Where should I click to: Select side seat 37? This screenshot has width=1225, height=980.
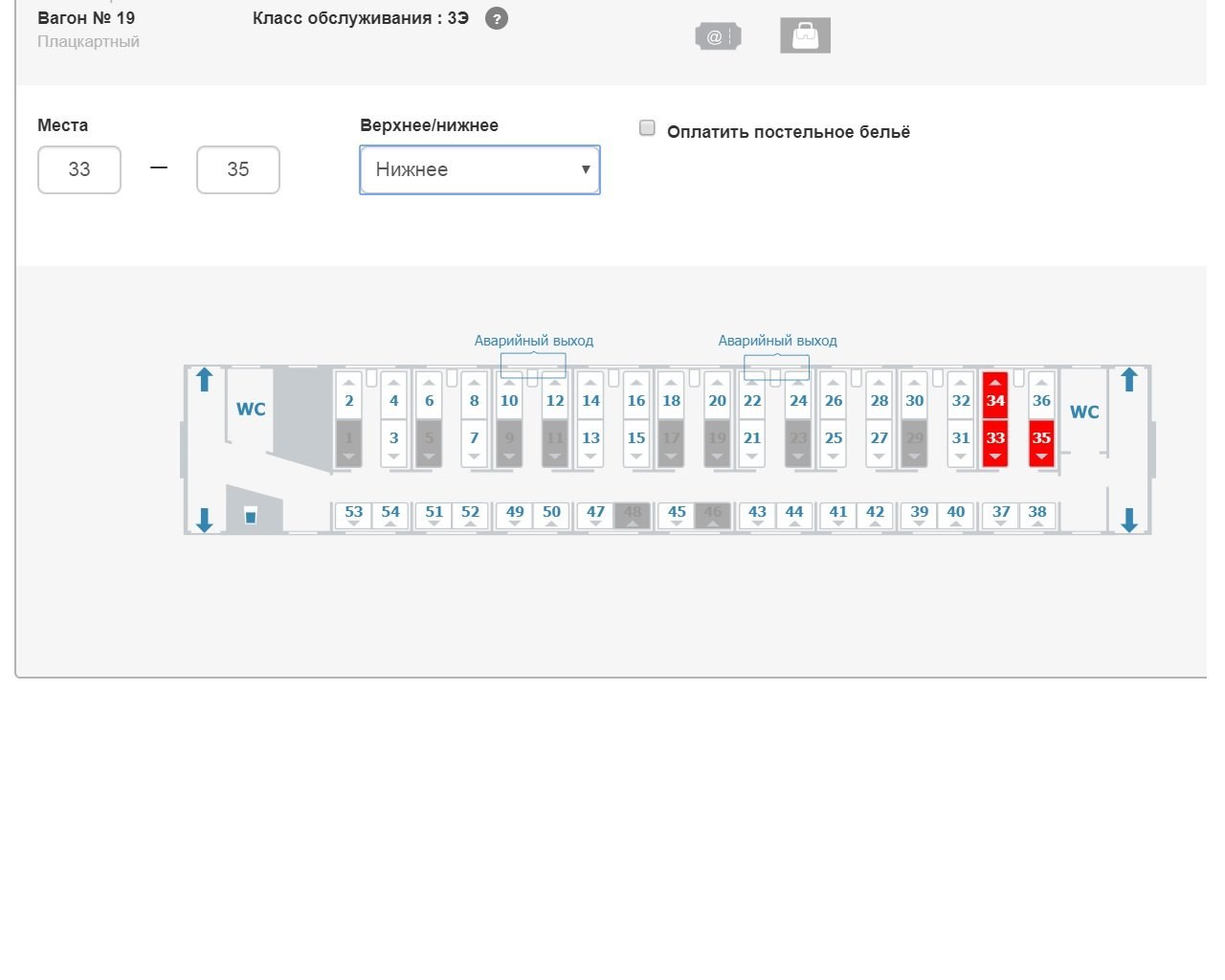[1001, 516]
